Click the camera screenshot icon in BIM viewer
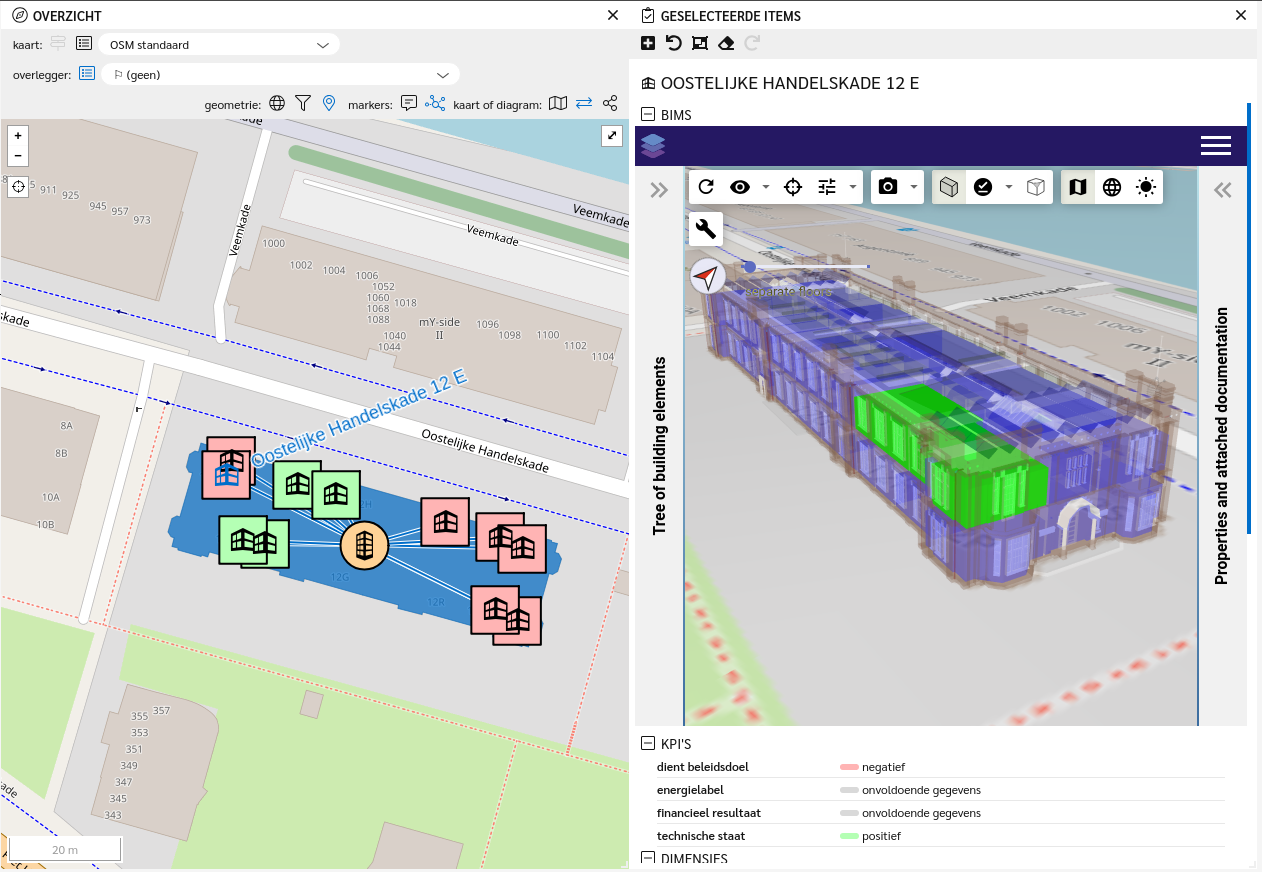Viewport: 1262px width, 872px height. 886,187
